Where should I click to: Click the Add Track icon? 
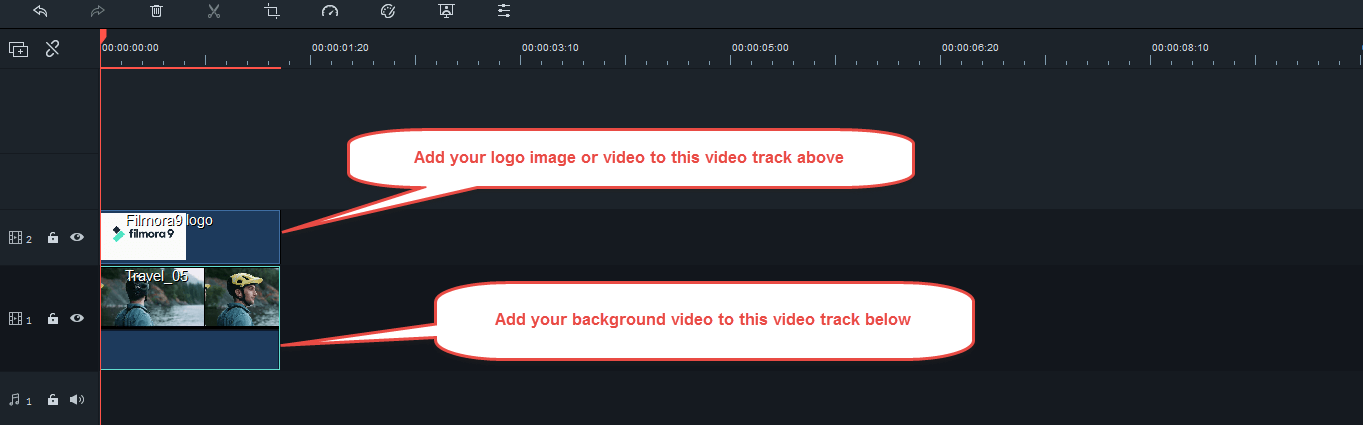pos(18,48)
